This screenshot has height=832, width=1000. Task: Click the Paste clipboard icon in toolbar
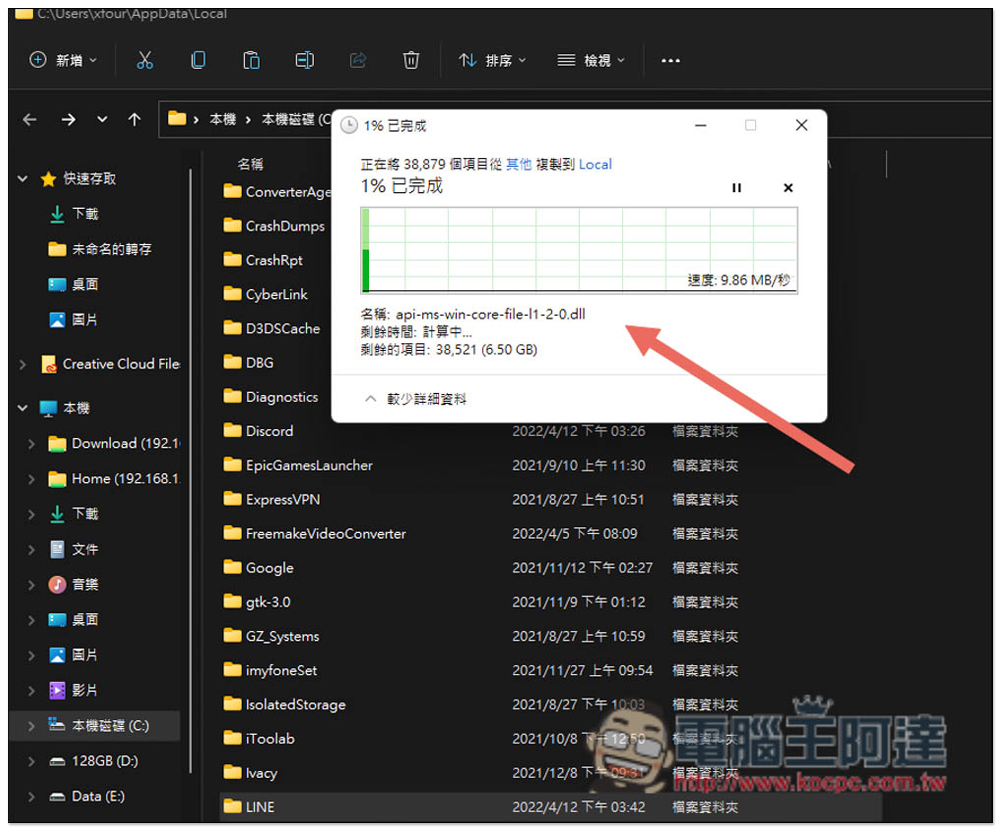tap(251, 61)
